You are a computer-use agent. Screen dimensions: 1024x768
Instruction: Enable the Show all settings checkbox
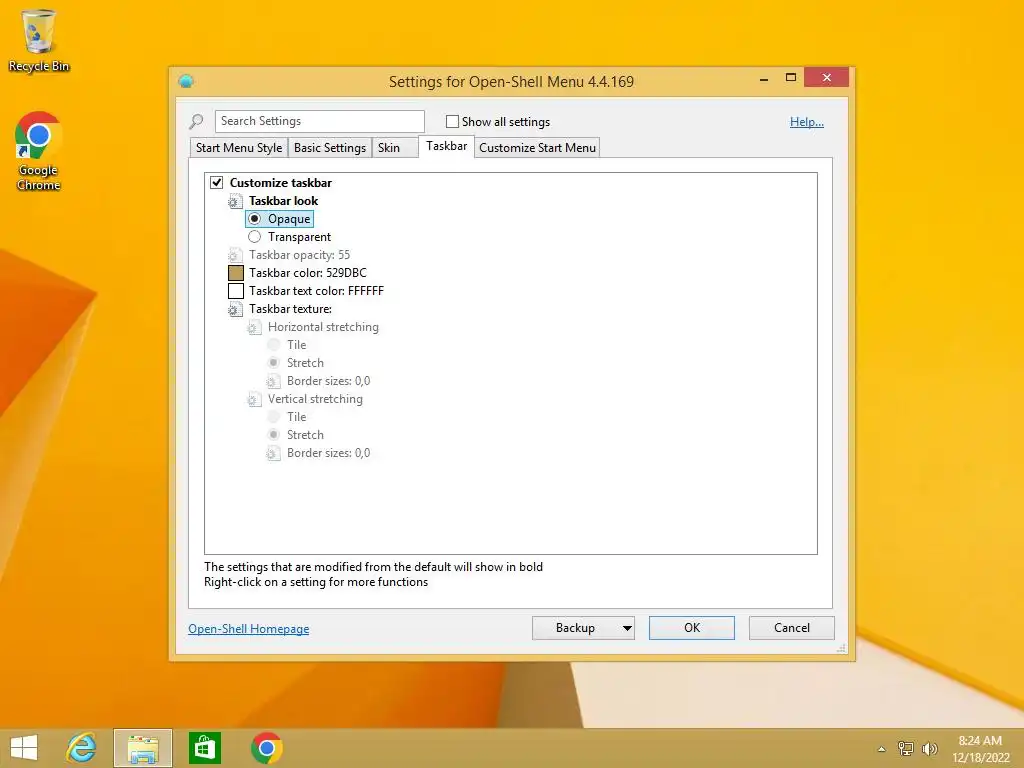pyautogui.click(x=452, y=121)
